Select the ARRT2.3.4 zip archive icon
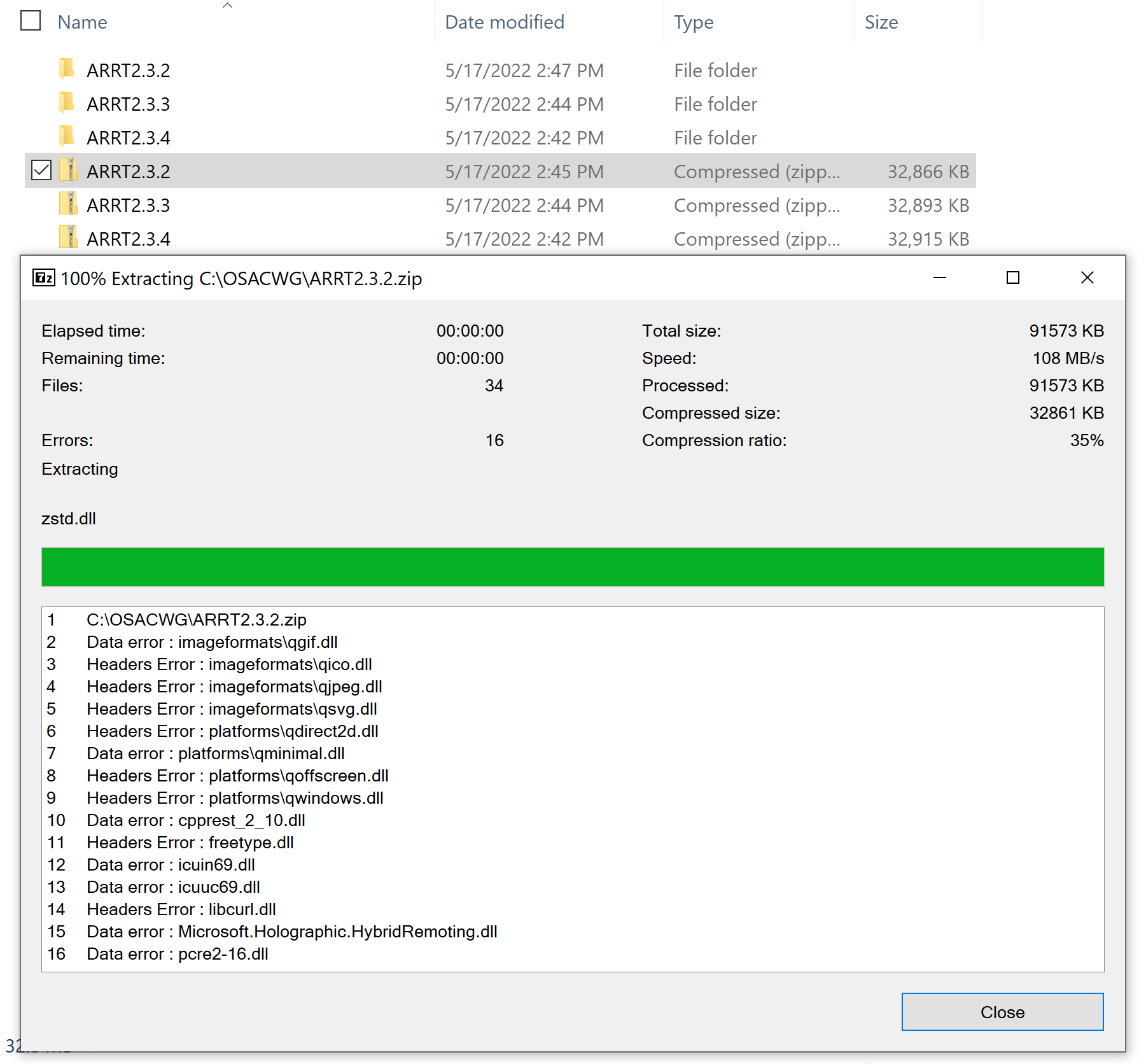 67,239
